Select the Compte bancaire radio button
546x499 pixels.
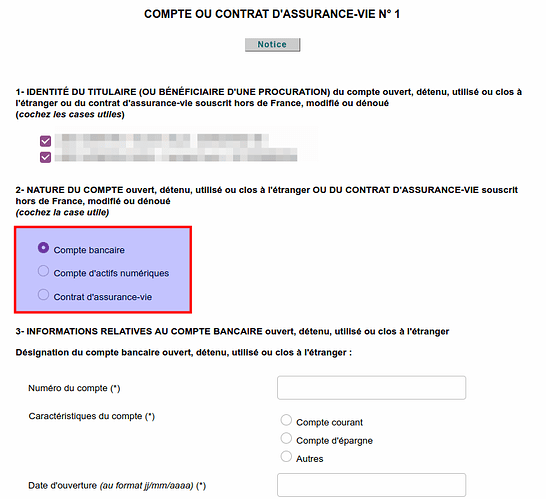[43, 248]
